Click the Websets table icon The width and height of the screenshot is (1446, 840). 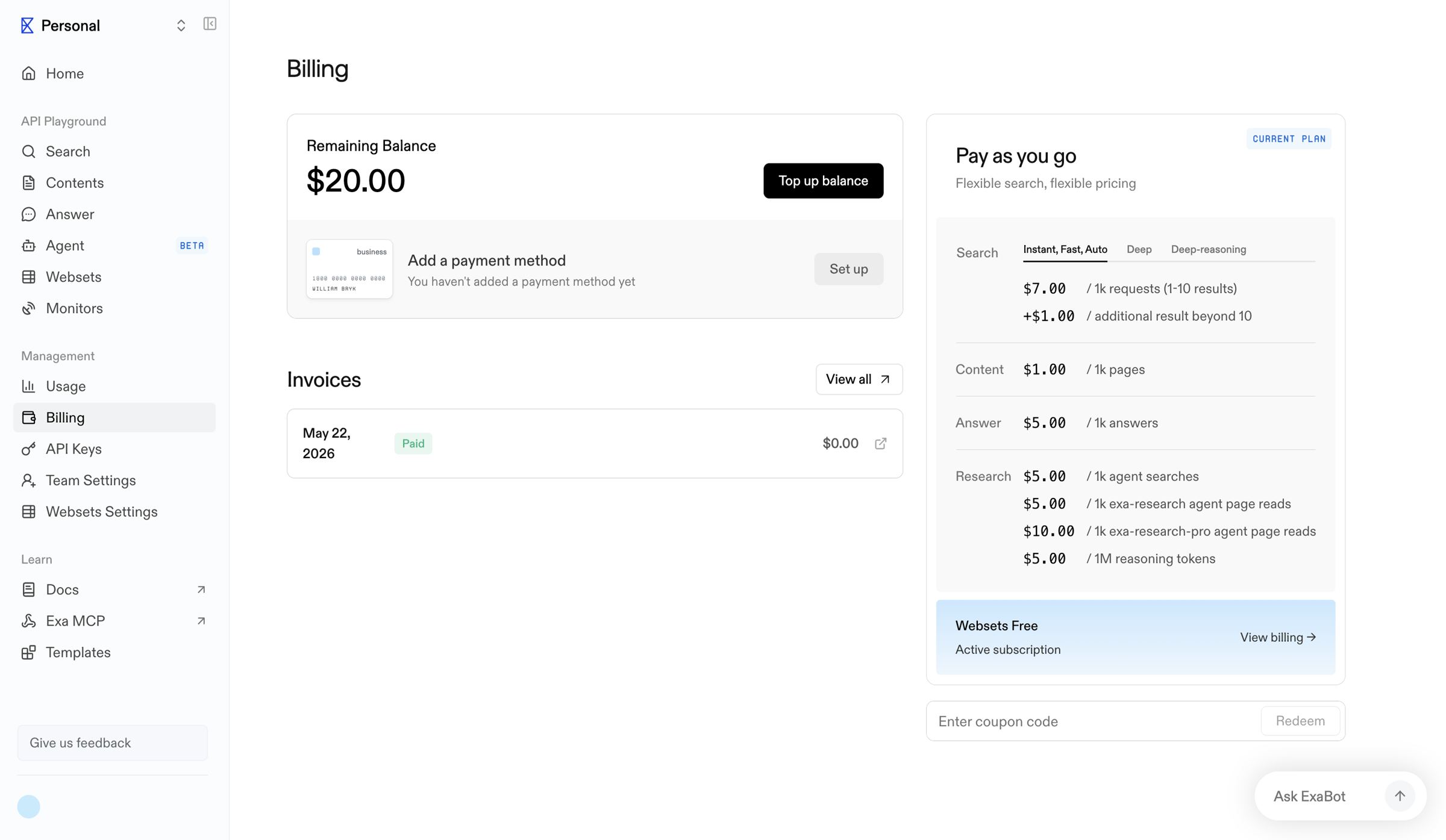pos(29,276)
